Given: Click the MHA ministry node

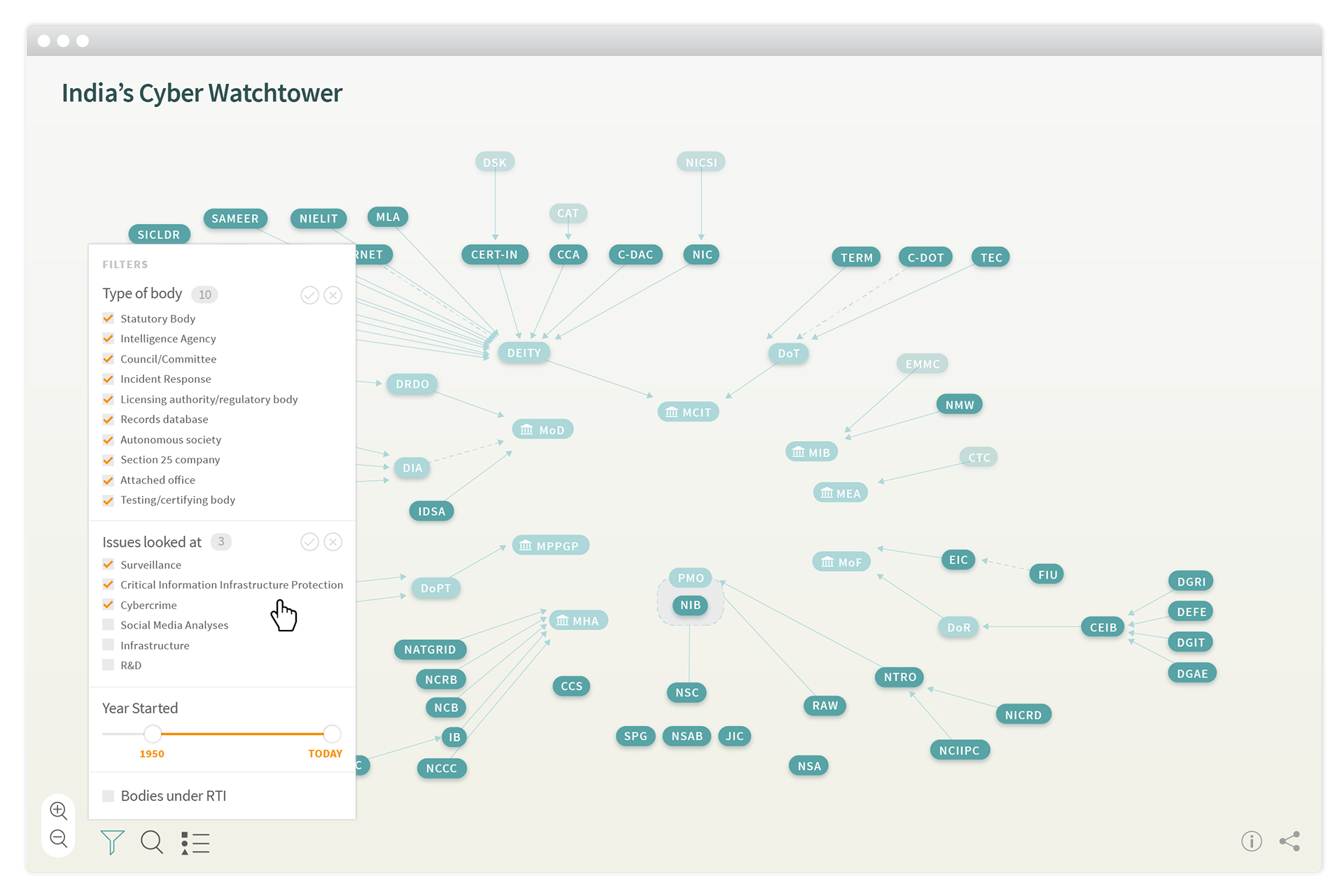Looking at the screenshot, I should 578,621.
